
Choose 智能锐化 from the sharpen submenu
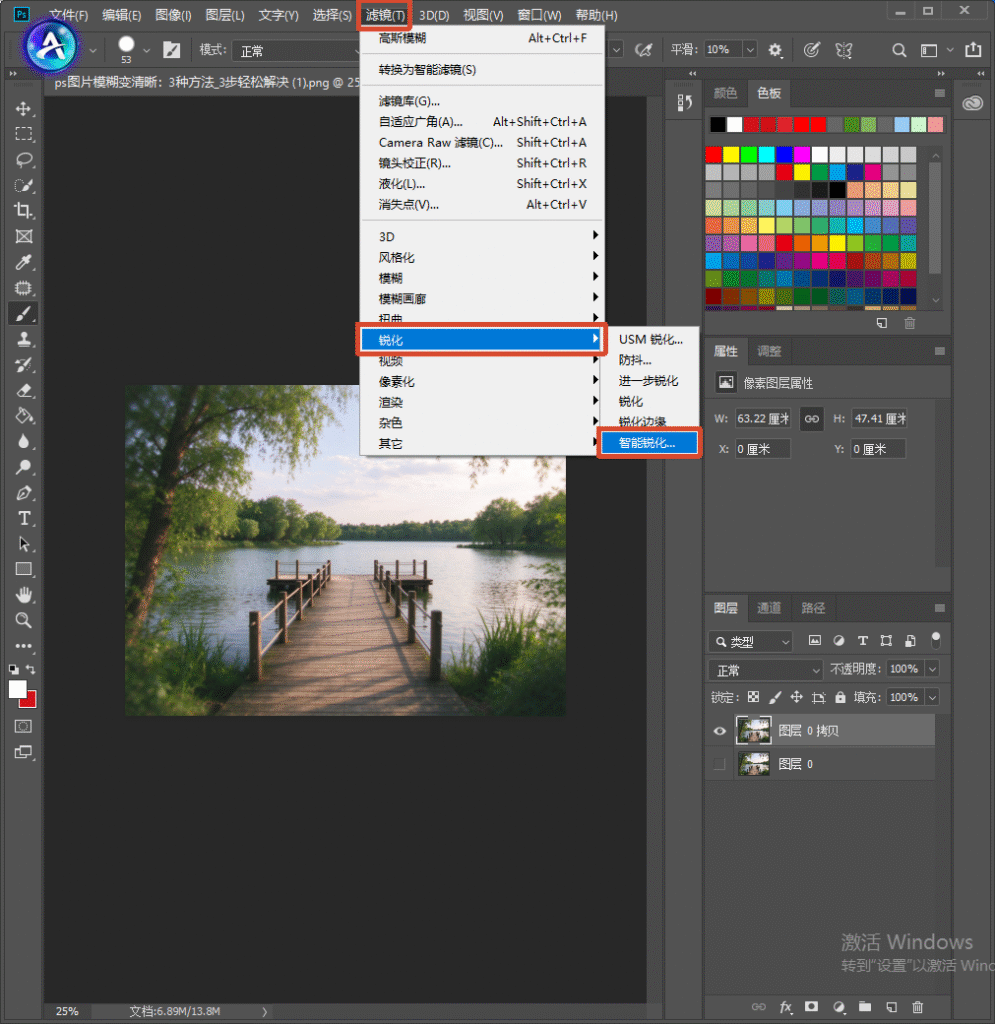point(649,443)
